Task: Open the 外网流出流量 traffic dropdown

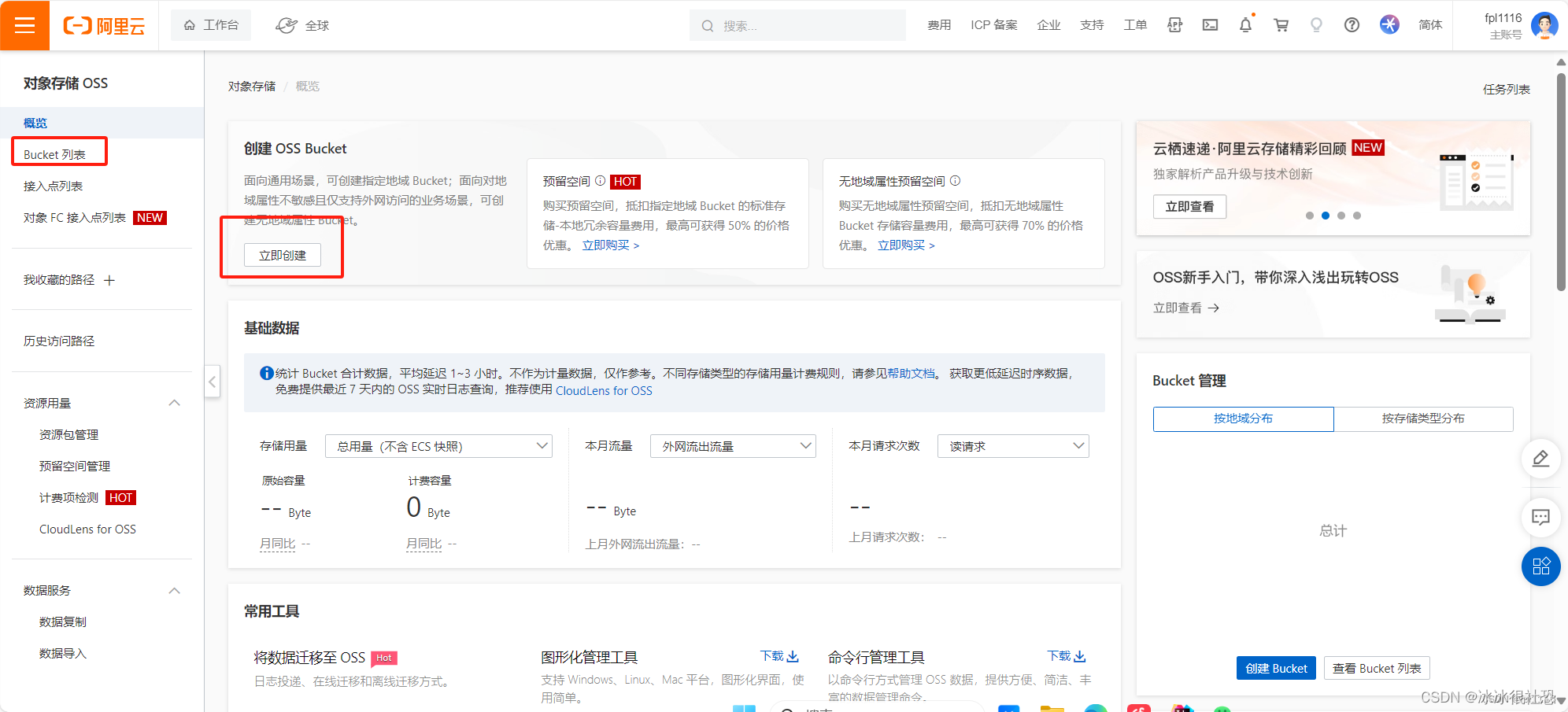Action: point(733,446)
